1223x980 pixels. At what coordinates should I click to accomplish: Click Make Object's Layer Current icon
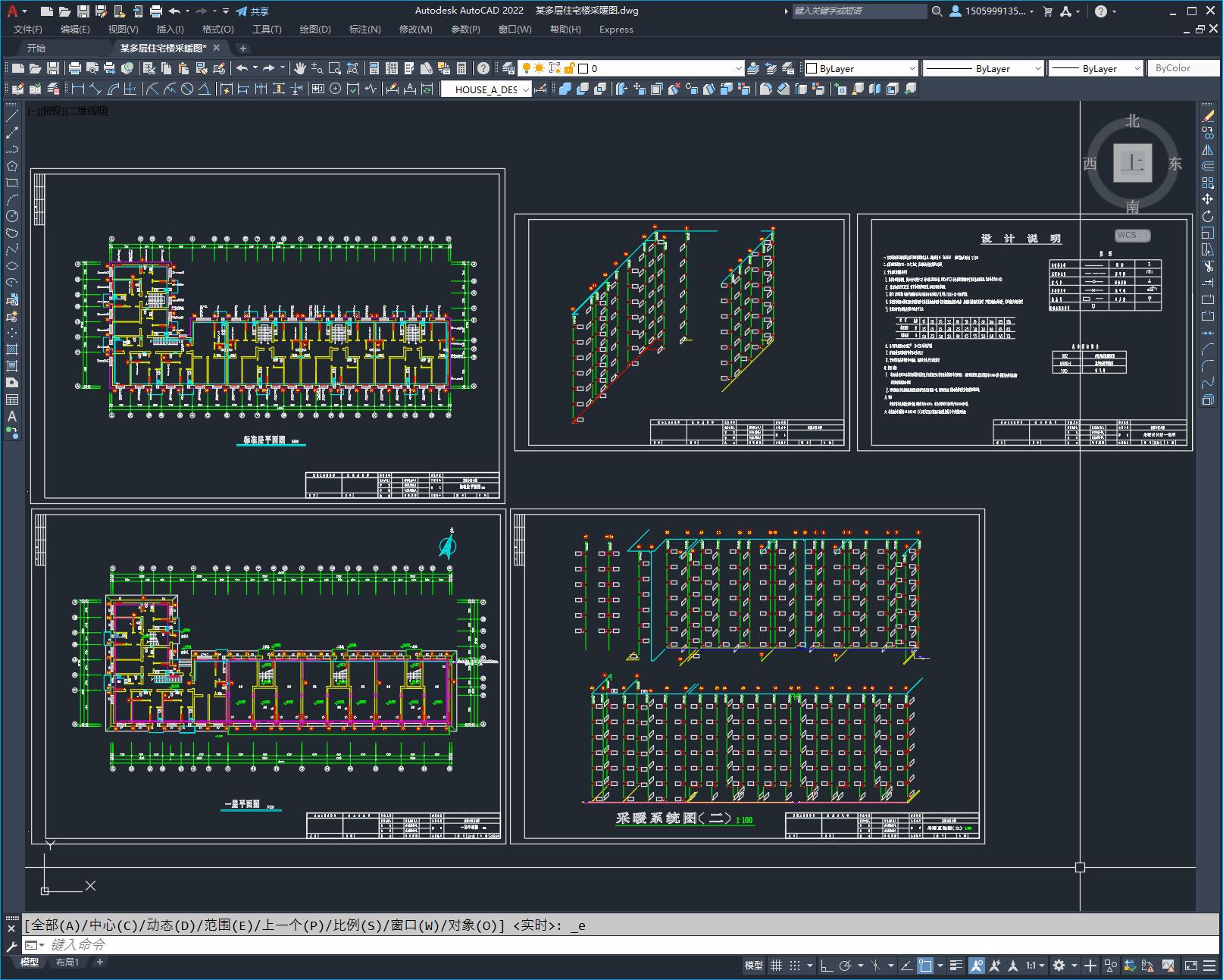753,68
